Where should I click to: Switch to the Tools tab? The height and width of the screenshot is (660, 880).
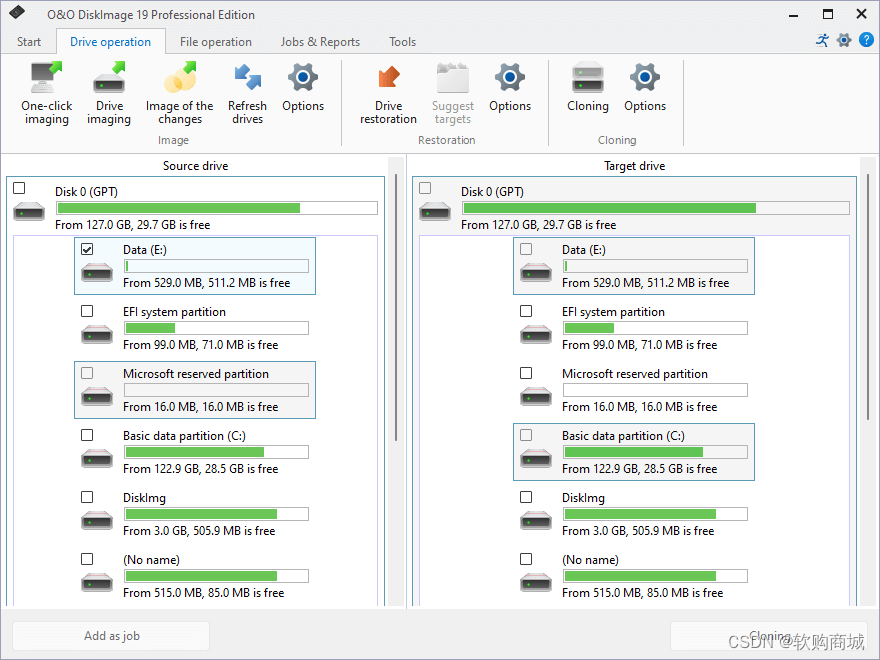click(x=402, y=42)
